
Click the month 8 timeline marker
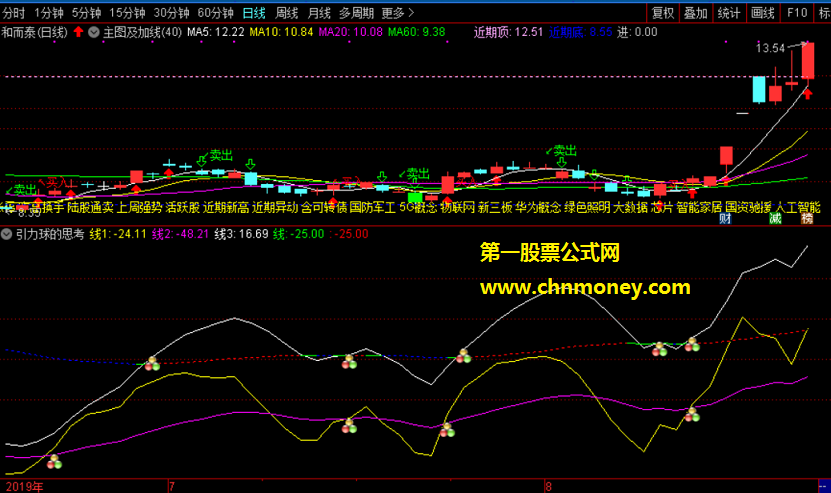click(x=548, y=487)
